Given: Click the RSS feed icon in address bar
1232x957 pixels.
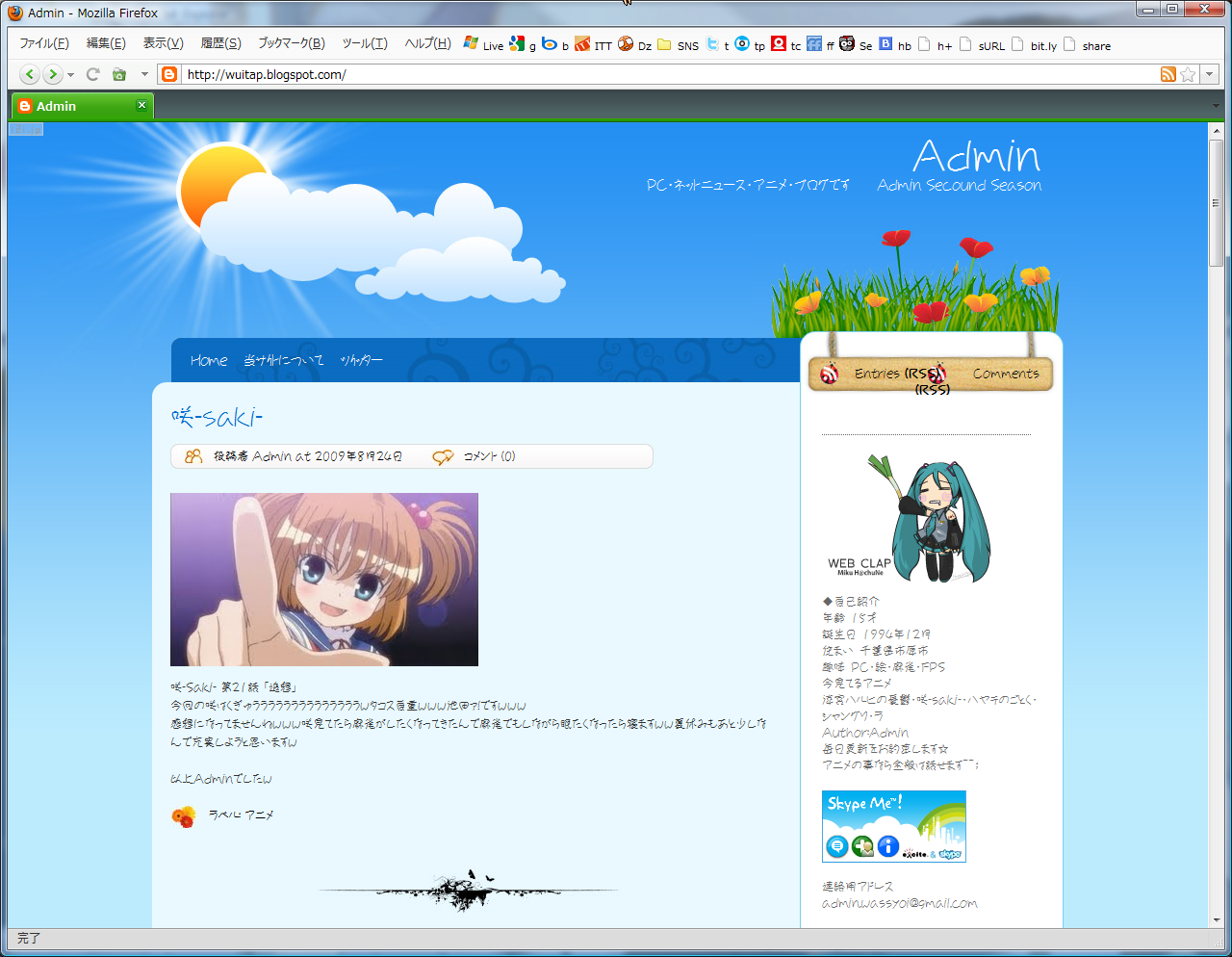Looking at the screenshot, I should [x=1168, y=74].
